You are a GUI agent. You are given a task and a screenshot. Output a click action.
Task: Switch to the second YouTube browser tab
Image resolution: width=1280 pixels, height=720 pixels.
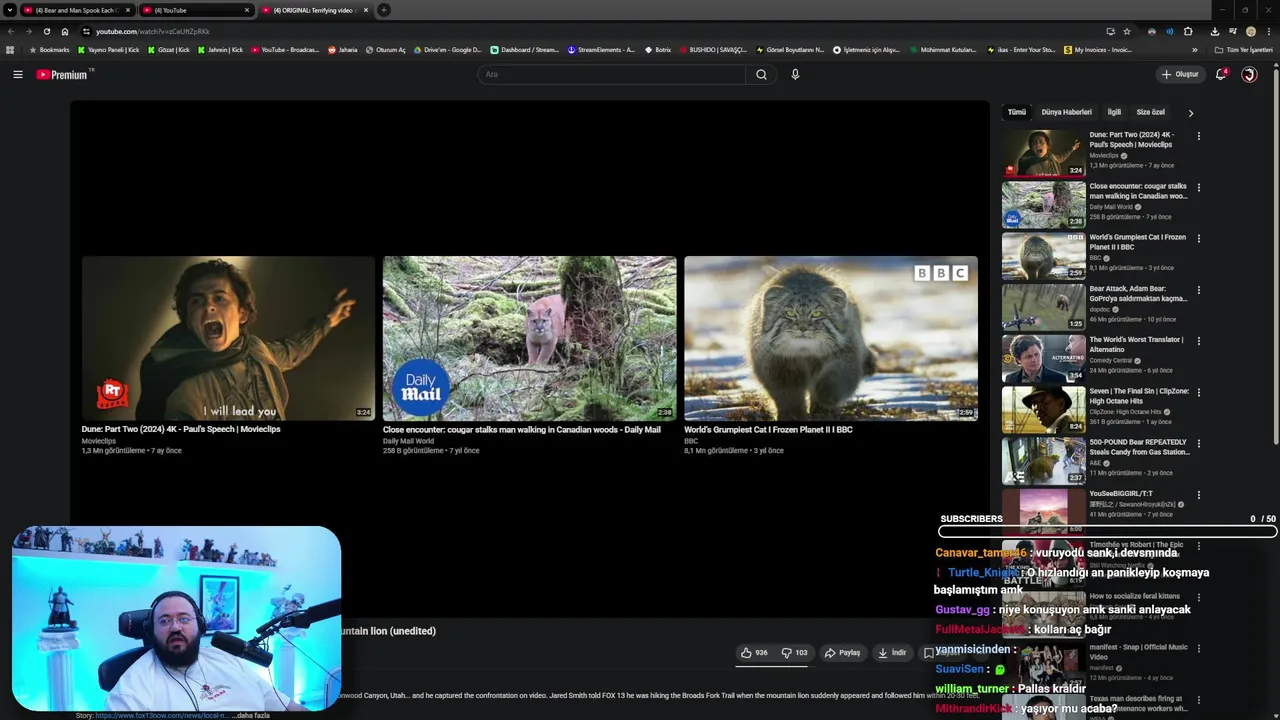[195, 10]
